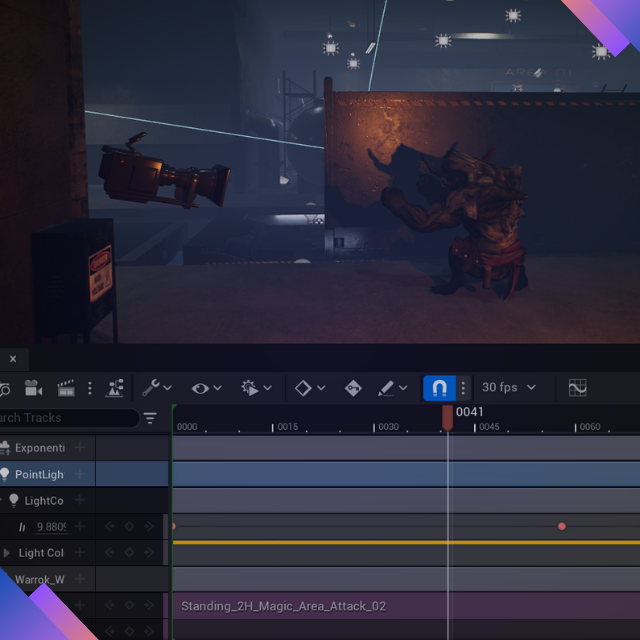Click the auto-key icon in toolbar
The width and height of the screenshot is (640, 640).
[x=353, y=388]
